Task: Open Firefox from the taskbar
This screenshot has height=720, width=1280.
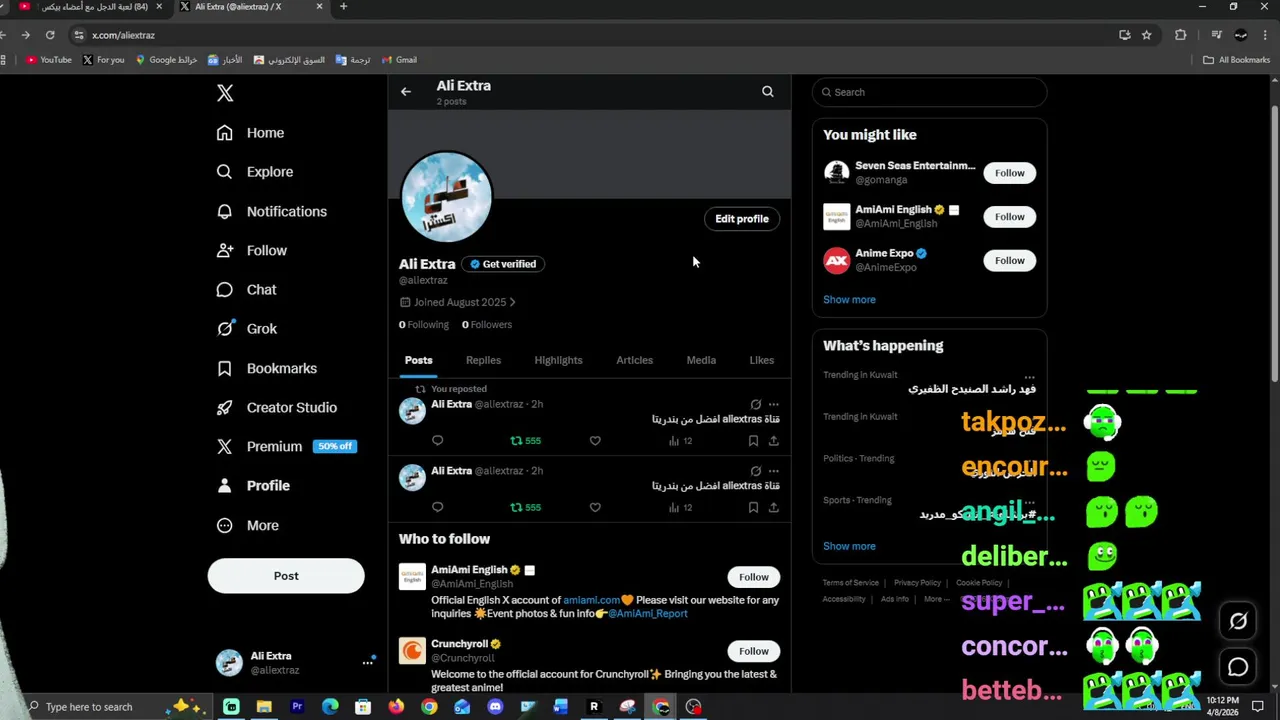Action: (x=396, y=707)
